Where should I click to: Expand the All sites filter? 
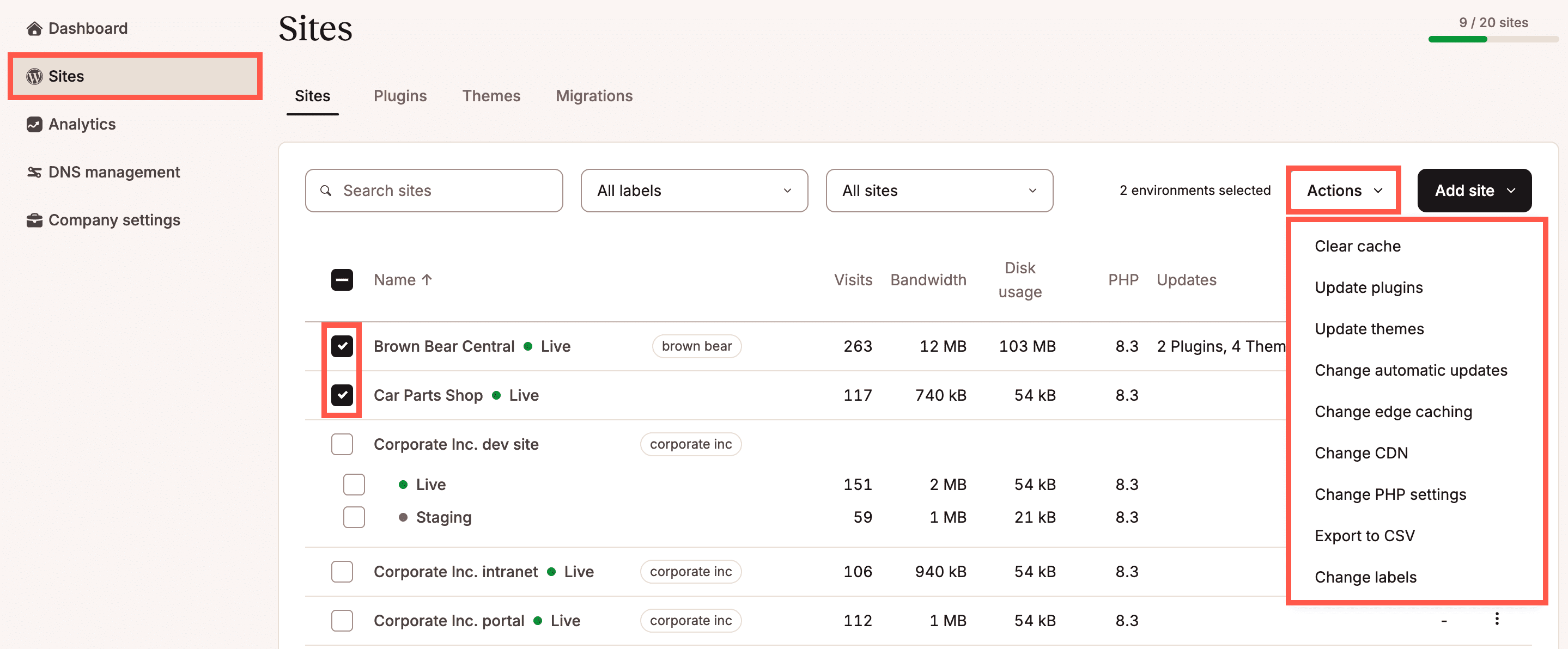tap(939, 191)
